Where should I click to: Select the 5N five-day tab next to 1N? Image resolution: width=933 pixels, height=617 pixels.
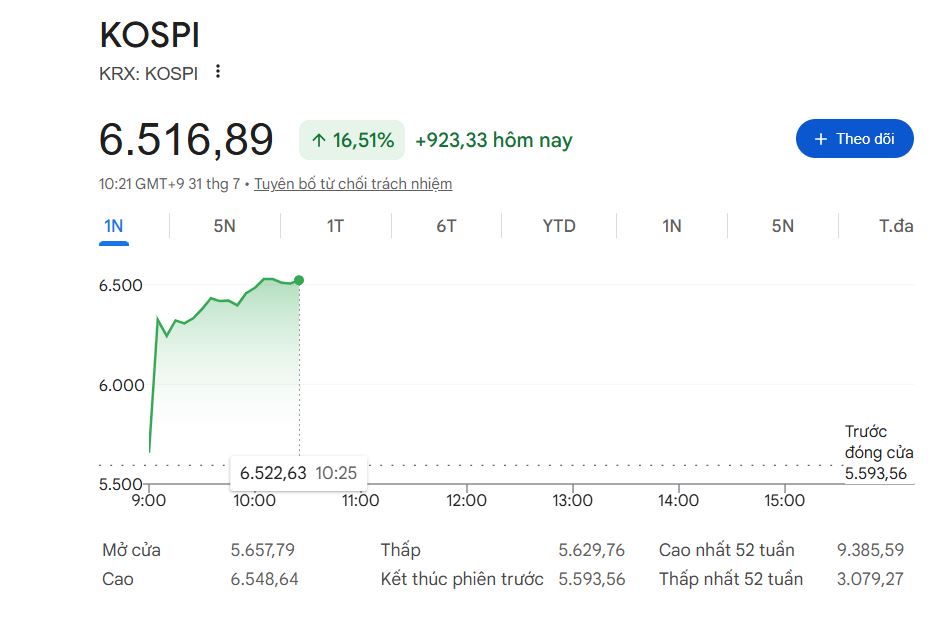coord(224,226)
